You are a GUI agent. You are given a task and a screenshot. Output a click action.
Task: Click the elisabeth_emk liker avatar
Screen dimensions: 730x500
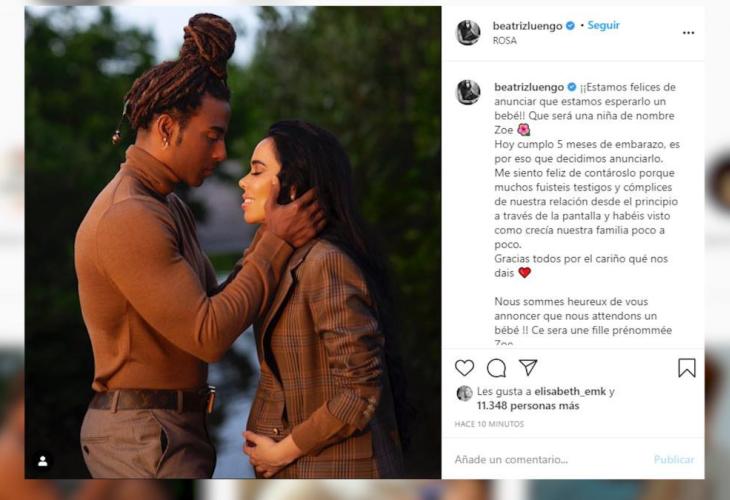coord(464,393)
